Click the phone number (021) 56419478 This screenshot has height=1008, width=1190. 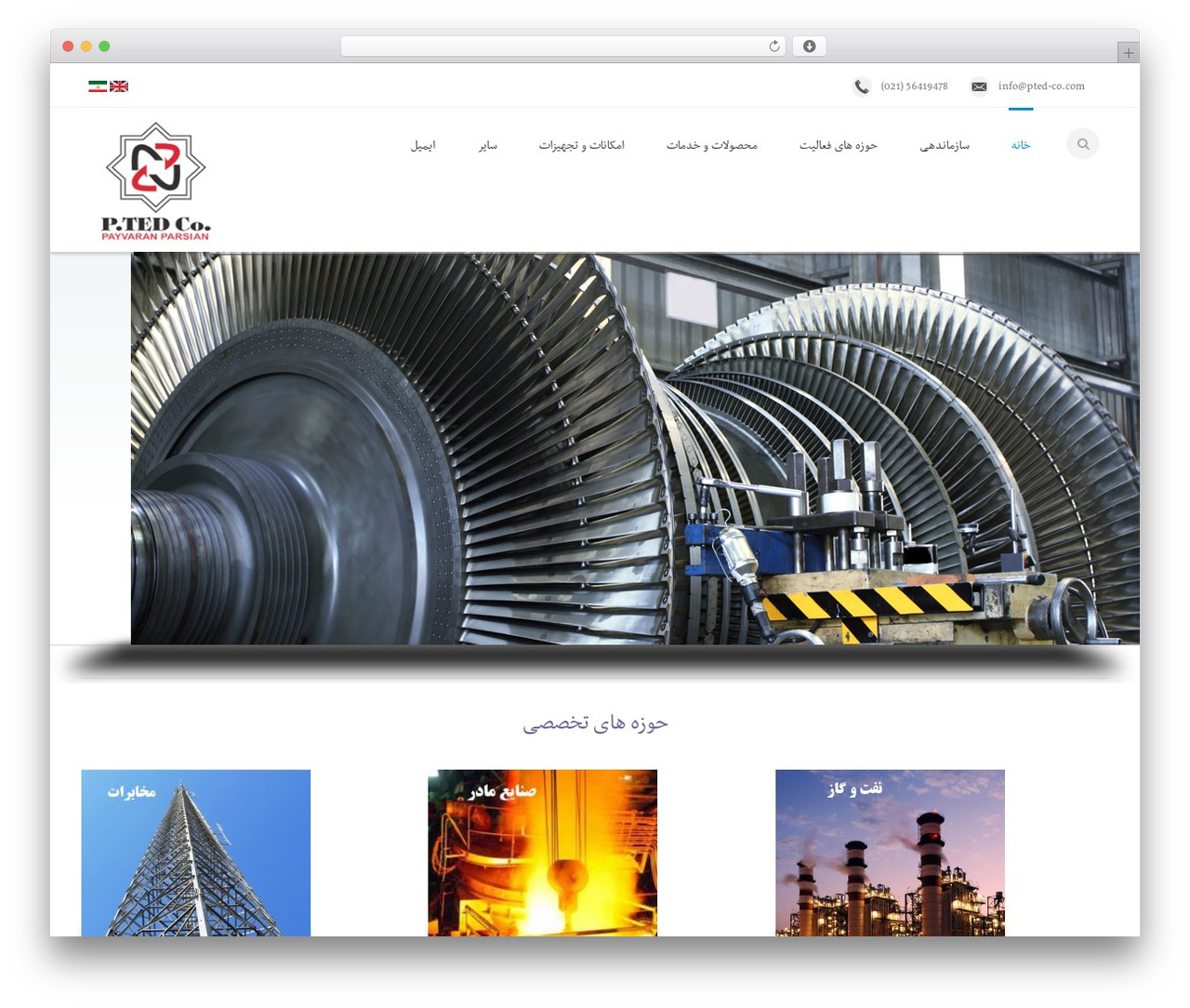915,86
